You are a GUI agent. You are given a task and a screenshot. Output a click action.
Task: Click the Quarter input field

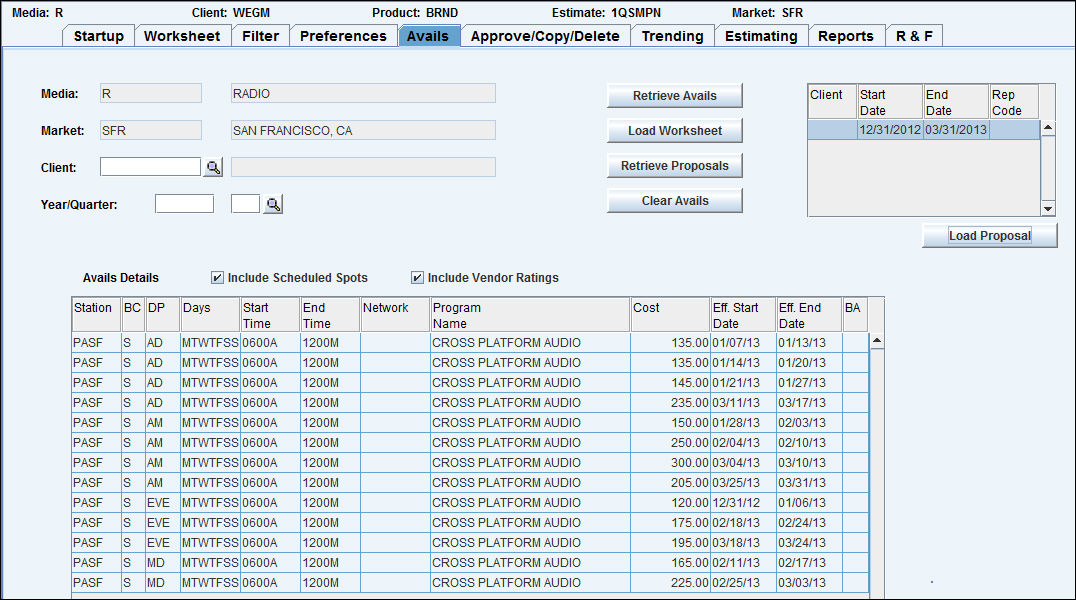tap(245, 204)
